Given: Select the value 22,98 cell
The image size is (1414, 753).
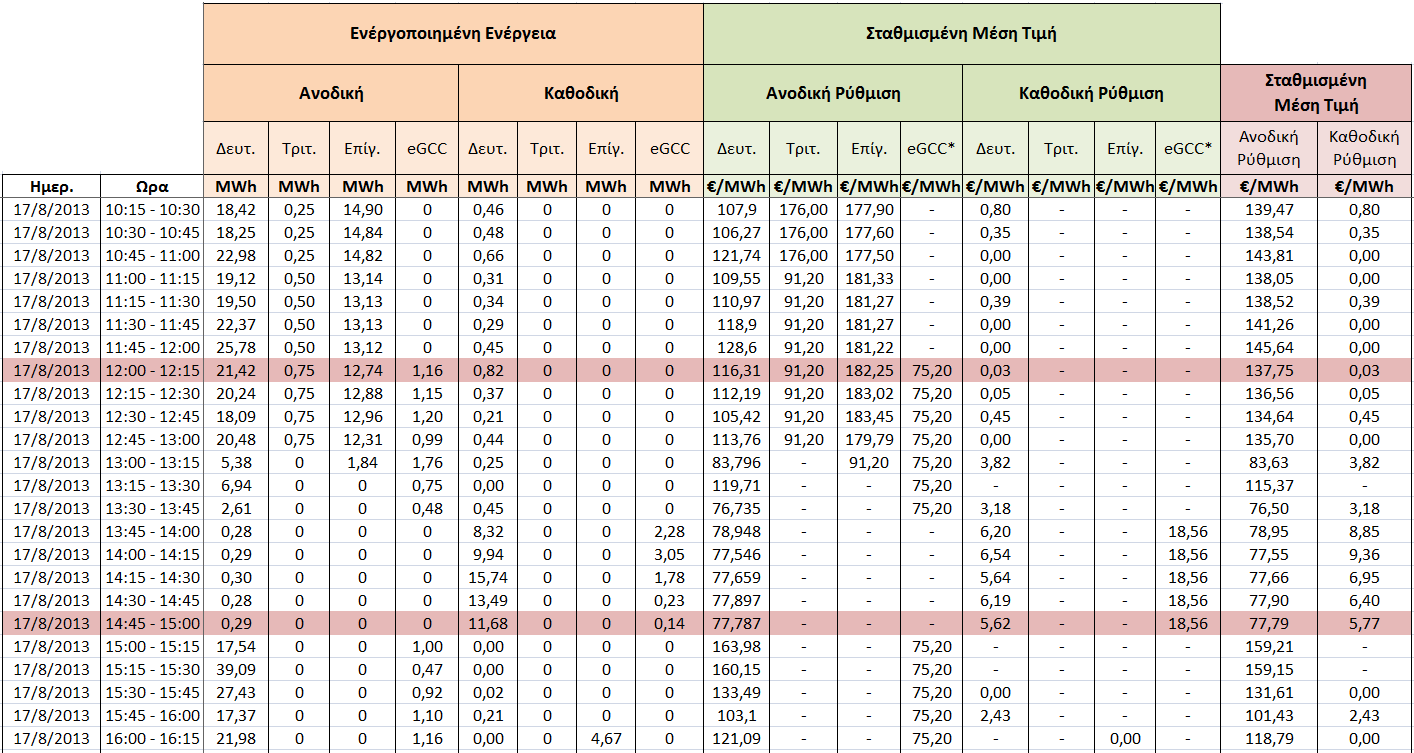Looking at the screenshot, I should point(237,256).
